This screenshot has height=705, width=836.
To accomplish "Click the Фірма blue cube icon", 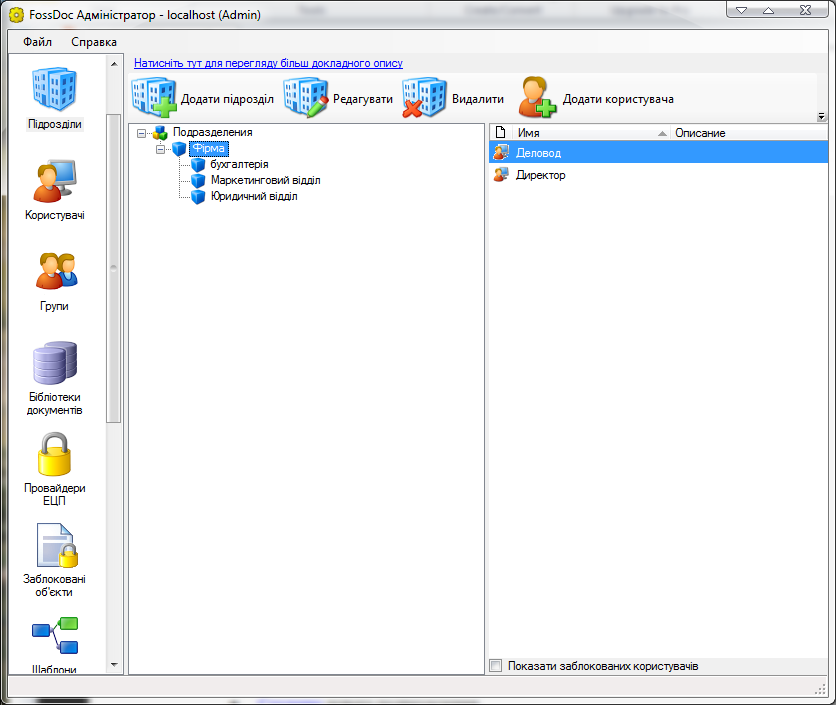I will [x=180, y=149].
